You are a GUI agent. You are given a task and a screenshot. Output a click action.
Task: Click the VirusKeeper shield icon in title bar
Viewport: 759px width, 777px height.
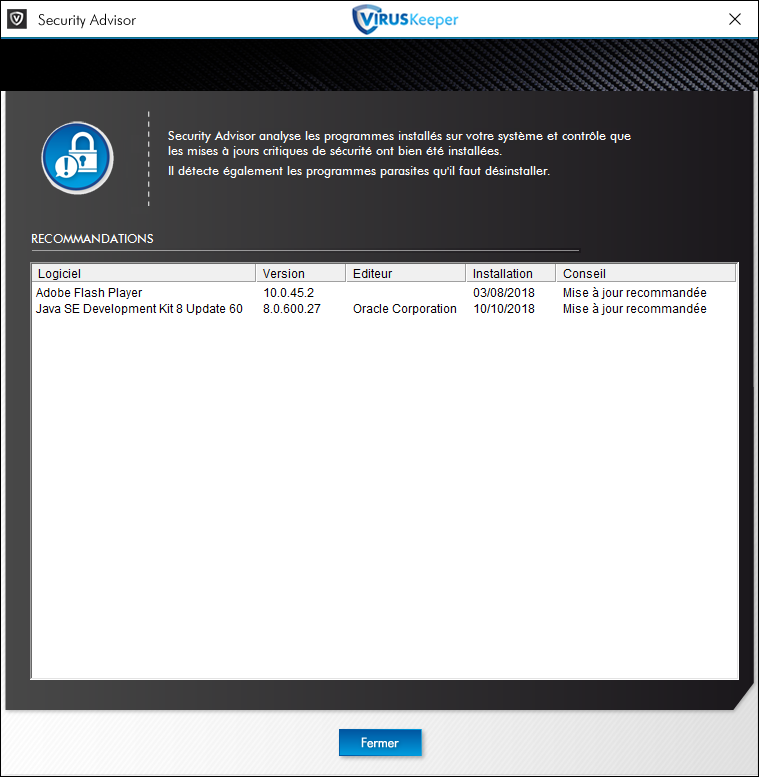16,19
